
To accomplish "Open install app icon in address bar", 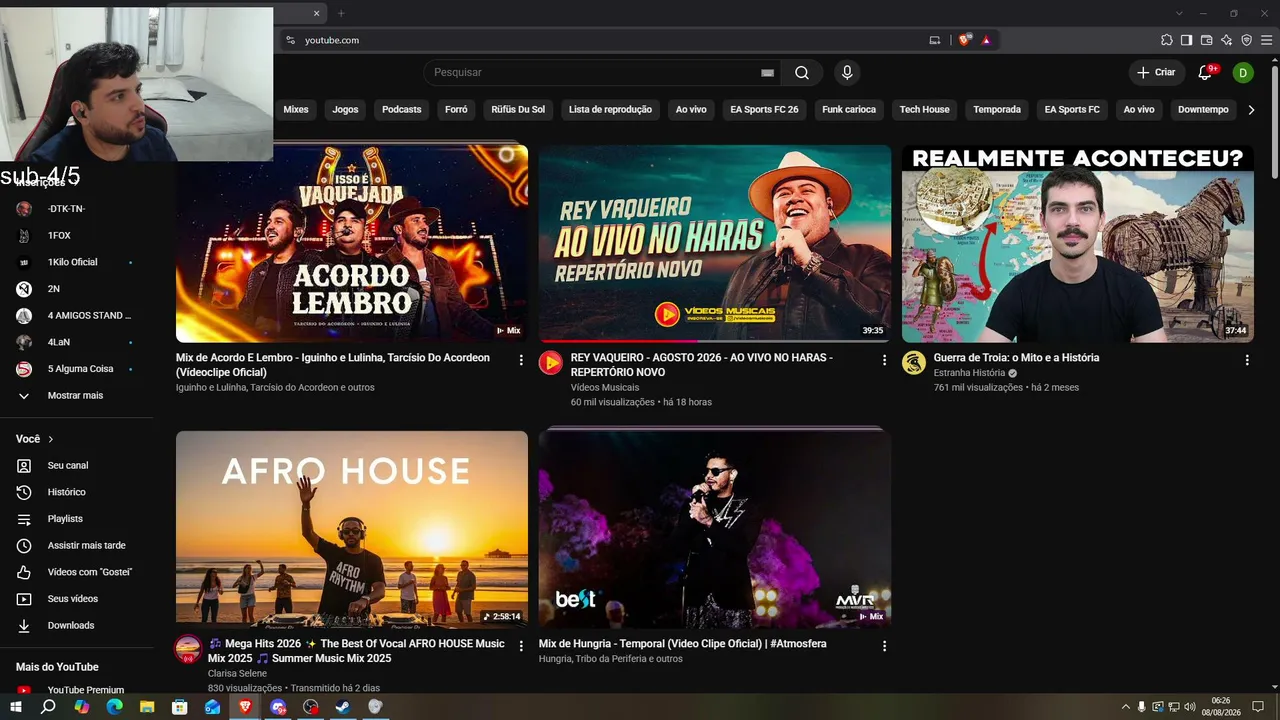I will (x=935, y=40).
